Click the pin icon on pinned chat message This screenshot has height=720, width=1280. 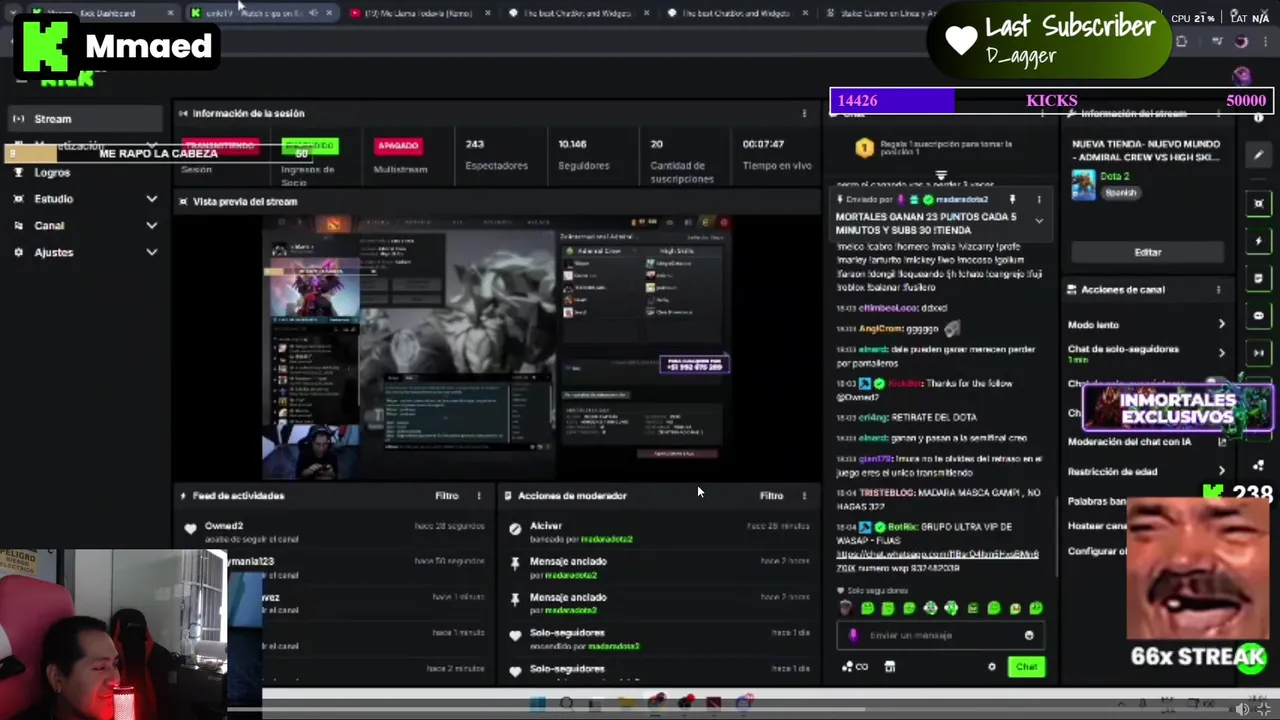pos(1012,200)
